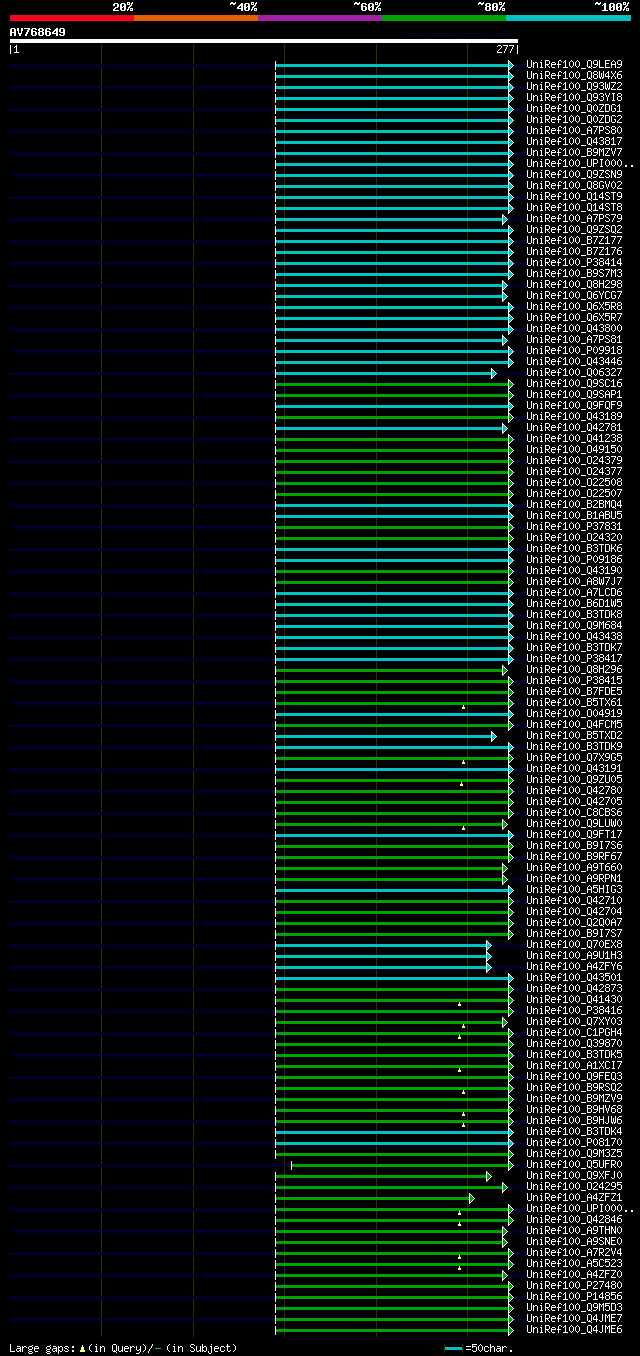Open hit UniRef100_Q9ZSN9
The width and height of the screenshot is (640, 1356).
(574, 175)
